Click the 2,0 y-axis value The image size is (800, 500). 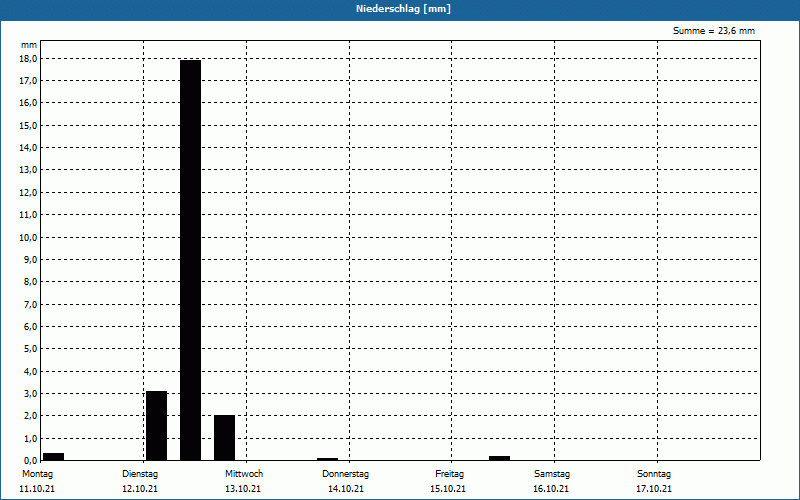pos(31,416)
